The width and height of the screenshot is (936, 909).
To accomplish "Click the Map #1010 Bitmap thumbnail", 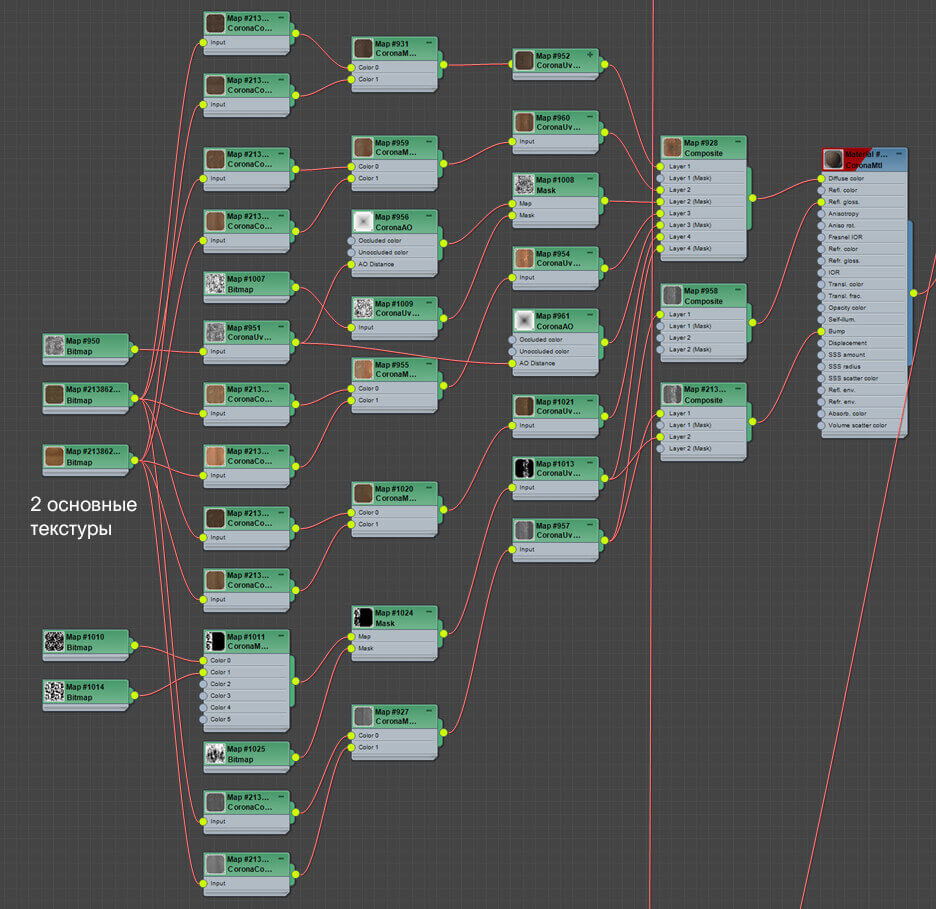I will point(53,641).
